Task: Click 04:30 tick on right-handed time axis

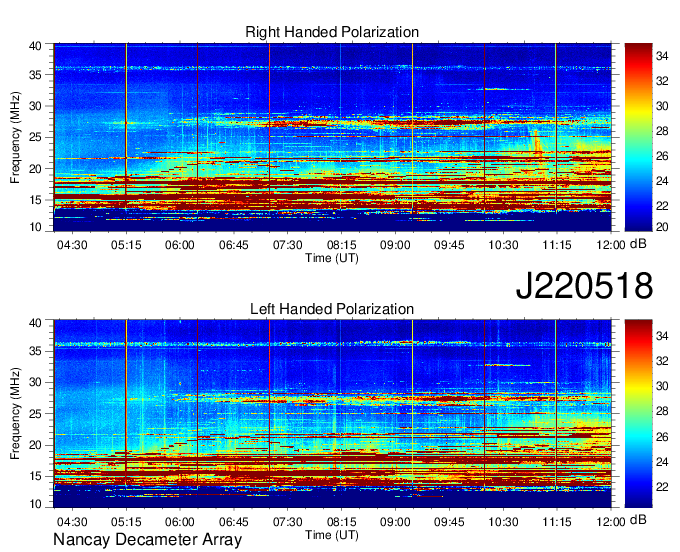Action: coord(72,245)
